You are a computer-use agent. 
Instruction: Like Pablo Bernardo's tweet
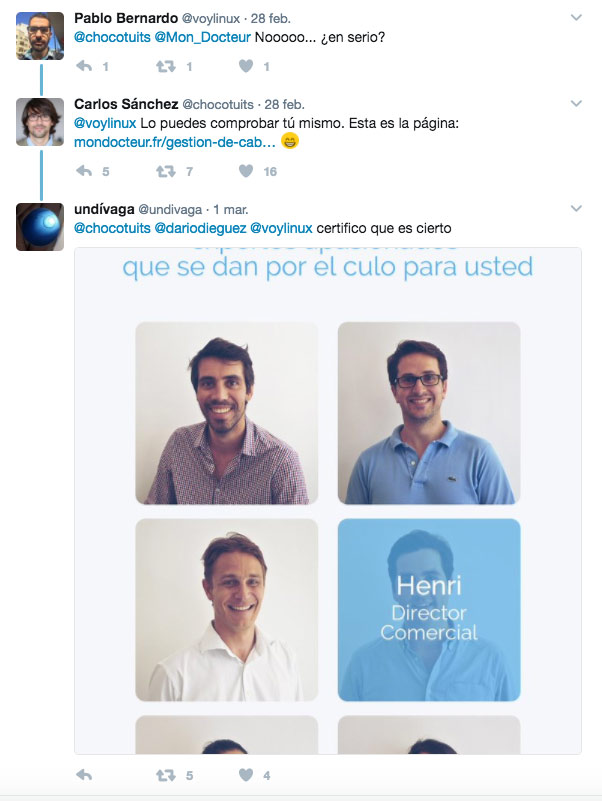[246, 66]
